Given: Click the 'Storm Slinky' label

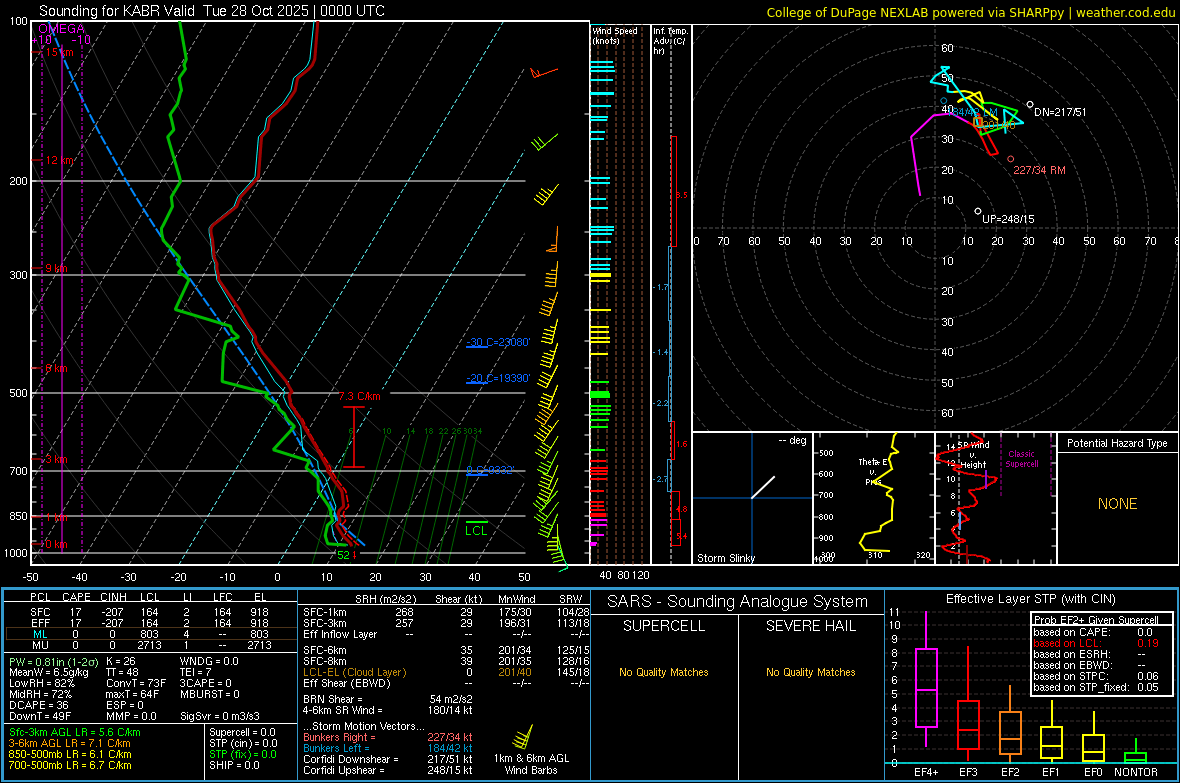Looking at the screenshot, I should click(x=725, y=558).
